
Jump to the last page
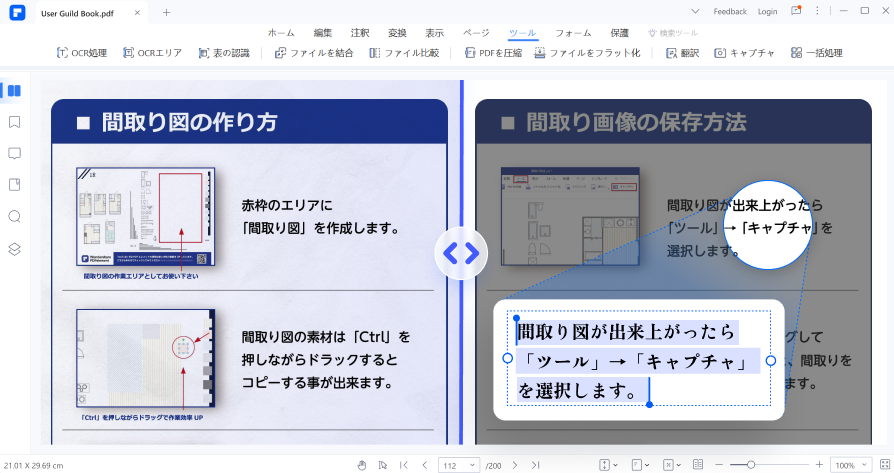point(535,465)
